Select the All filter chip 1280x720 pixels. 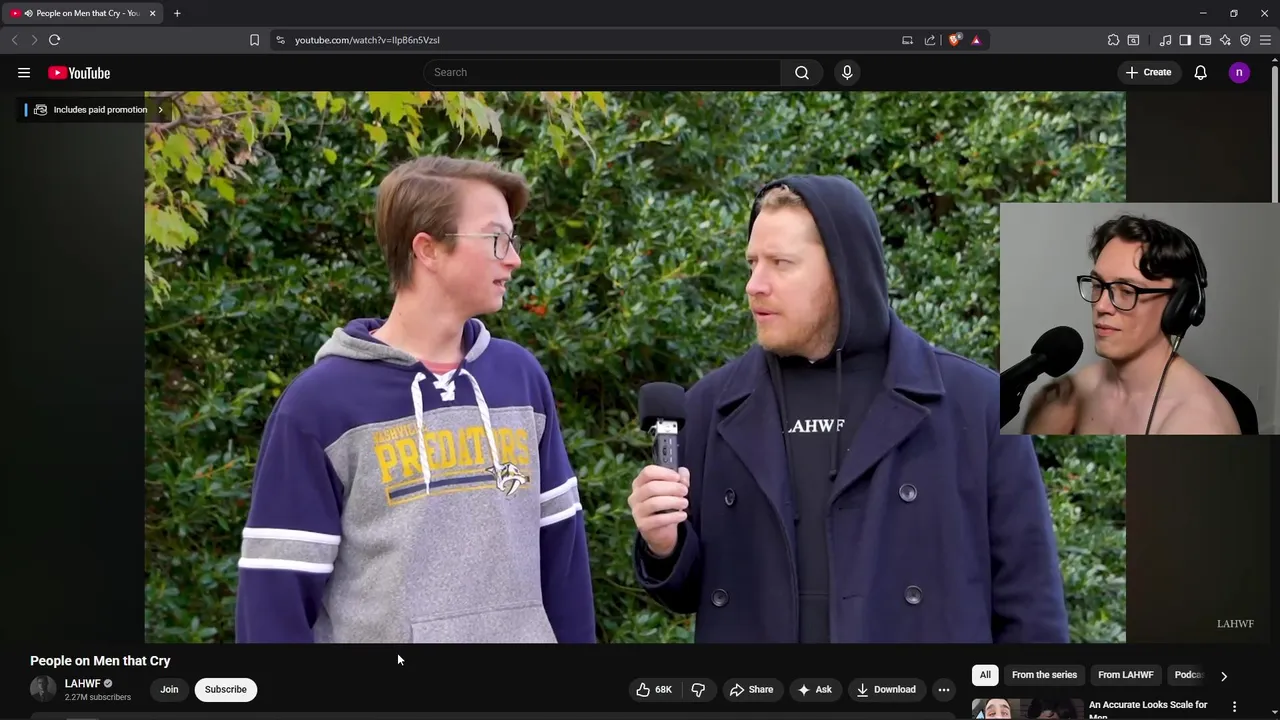point(985,675)
